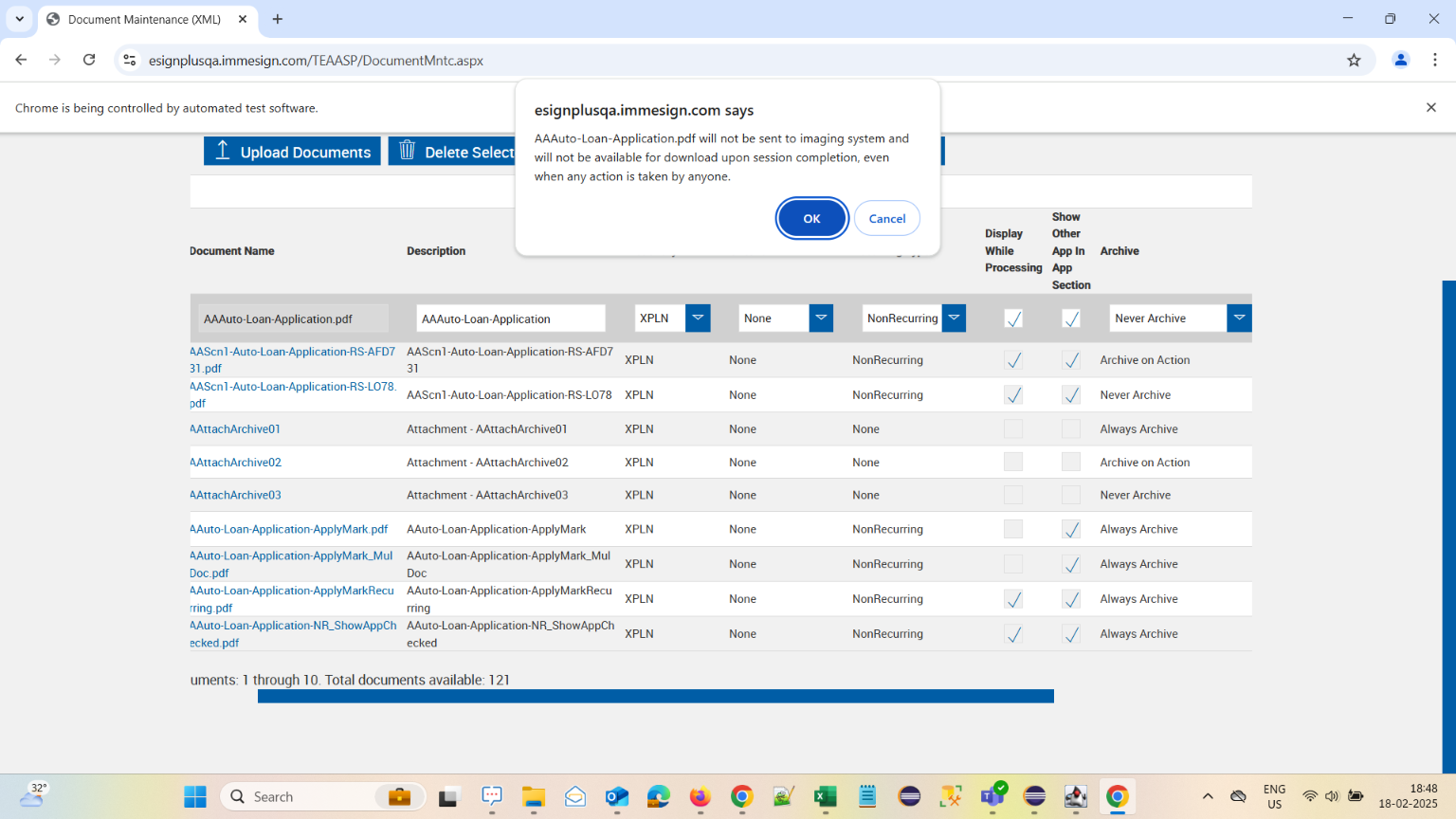This screenshot has height=819, width=1456.
Task: Open AAuto-Loan-Application-ApplyMarkRecurring.pdf link
Action: point(292,599)
